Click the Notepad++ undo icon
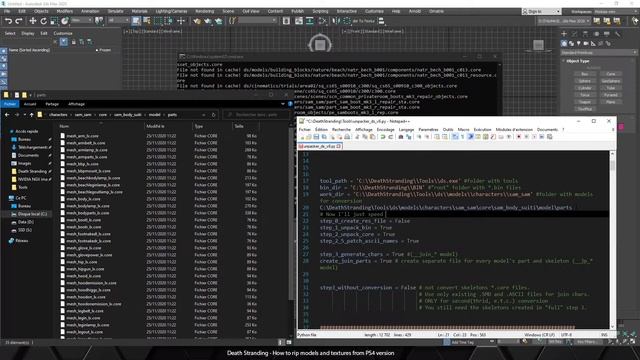 [383, 137]
